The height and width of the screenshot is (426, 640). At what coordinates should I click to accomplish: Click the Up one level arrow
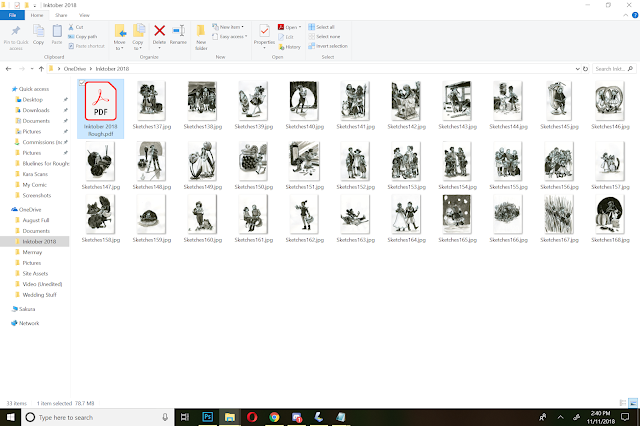[x=41, y=69]
